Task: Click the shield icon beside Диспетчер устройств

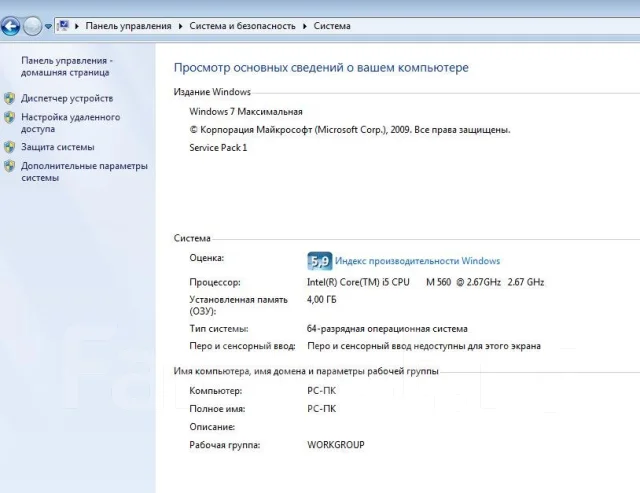Action: coord(9,98)
